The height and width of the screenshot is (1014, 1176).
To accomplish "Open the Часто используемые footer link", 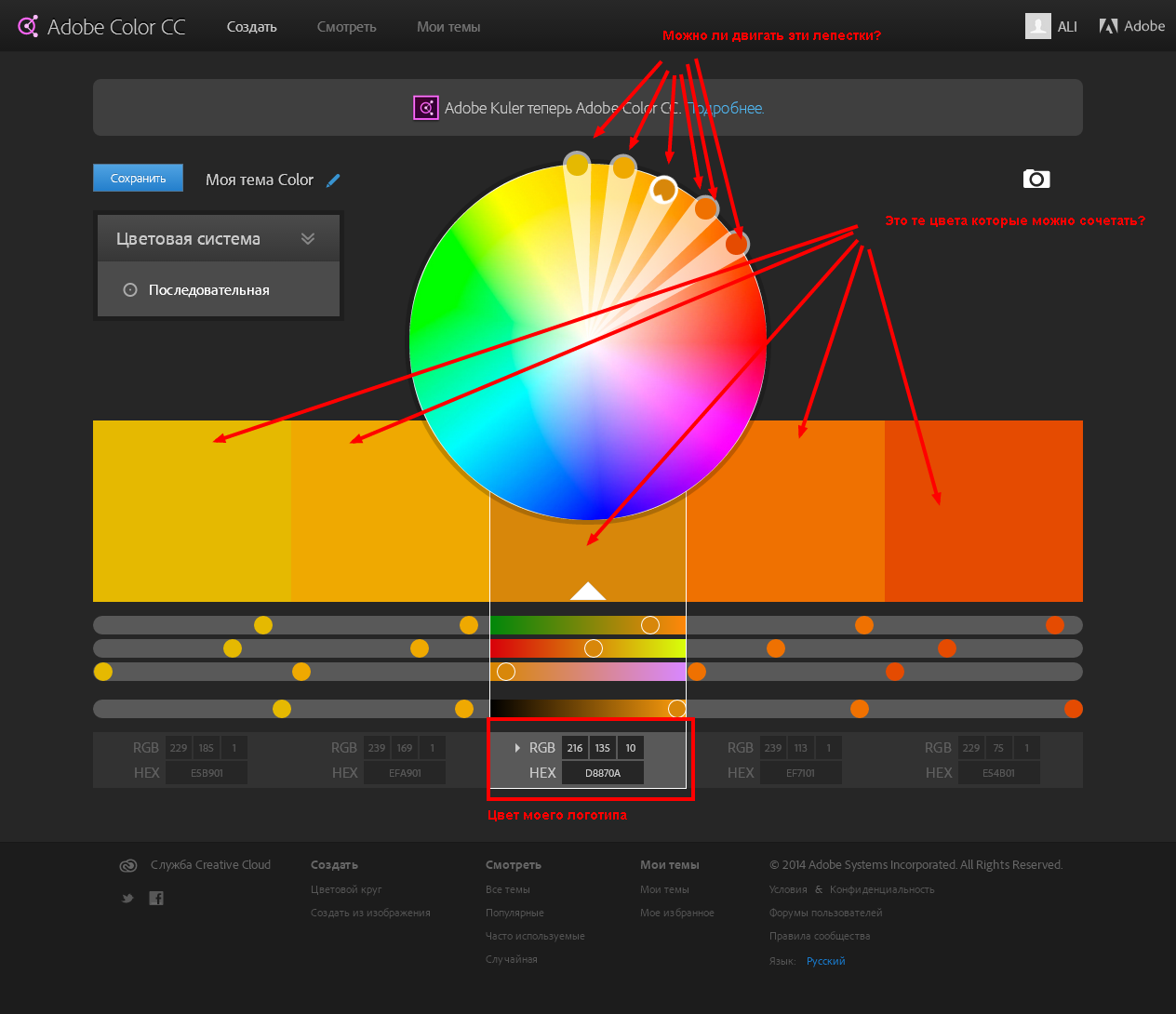I will coord(535,936).
